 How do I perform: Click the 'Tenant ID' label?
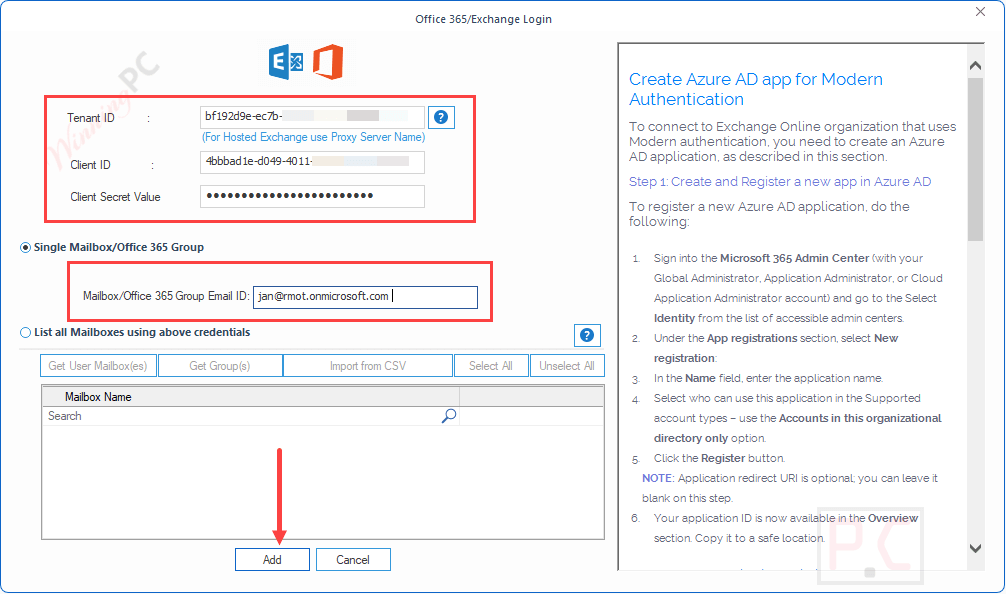click(90, 118)
